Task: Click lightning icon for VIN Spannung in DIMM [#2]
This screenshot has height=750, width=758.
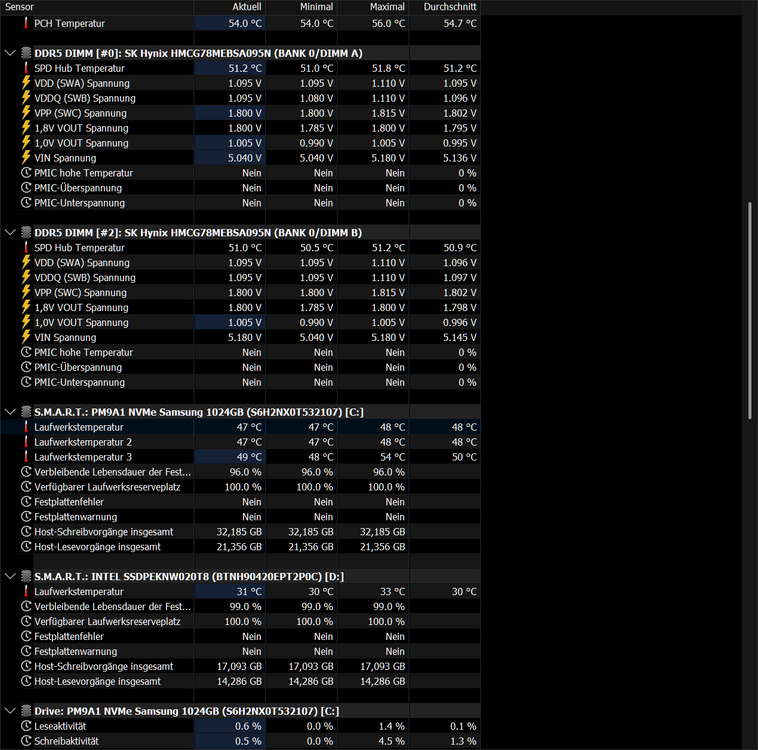Action: [26, 337]
